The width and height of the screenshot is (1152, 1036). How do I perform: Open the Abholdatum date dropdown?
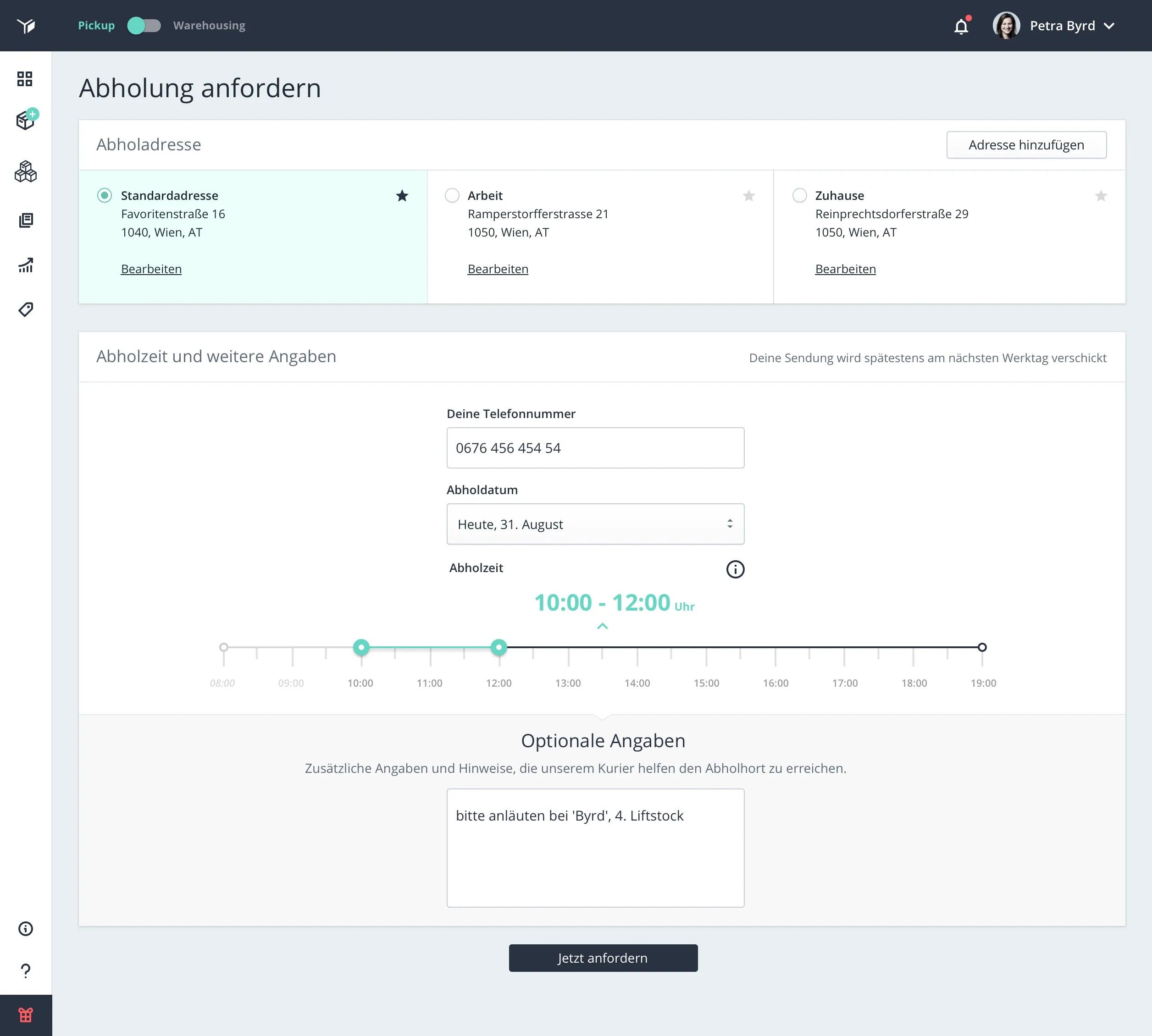(595, 524)
